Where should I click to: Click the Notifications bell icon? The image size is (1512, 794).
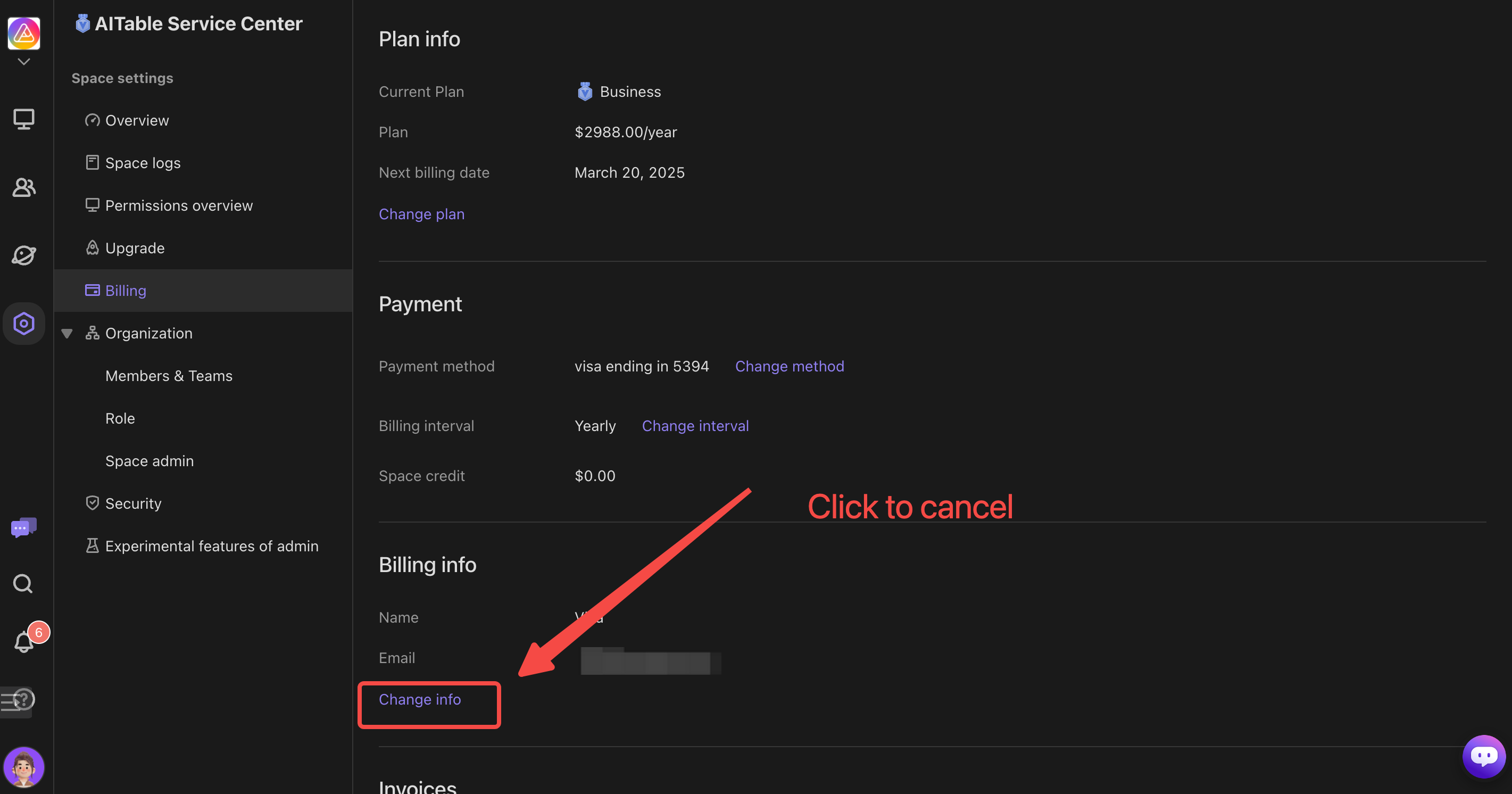[x=24, y=640]
